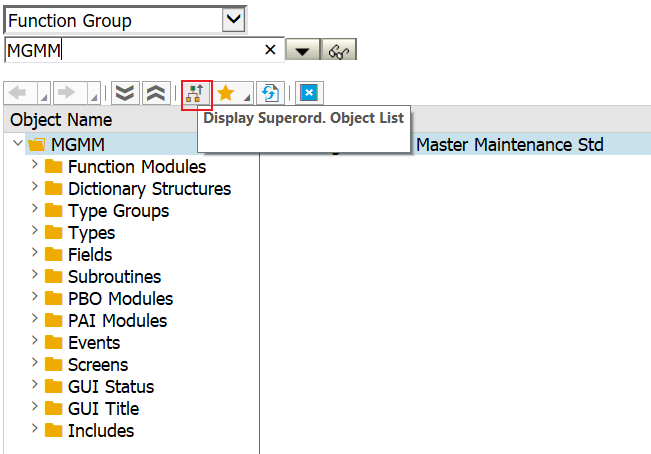Expand the Function Modules folder
This screenshot has width=651, height=454.
35,165
